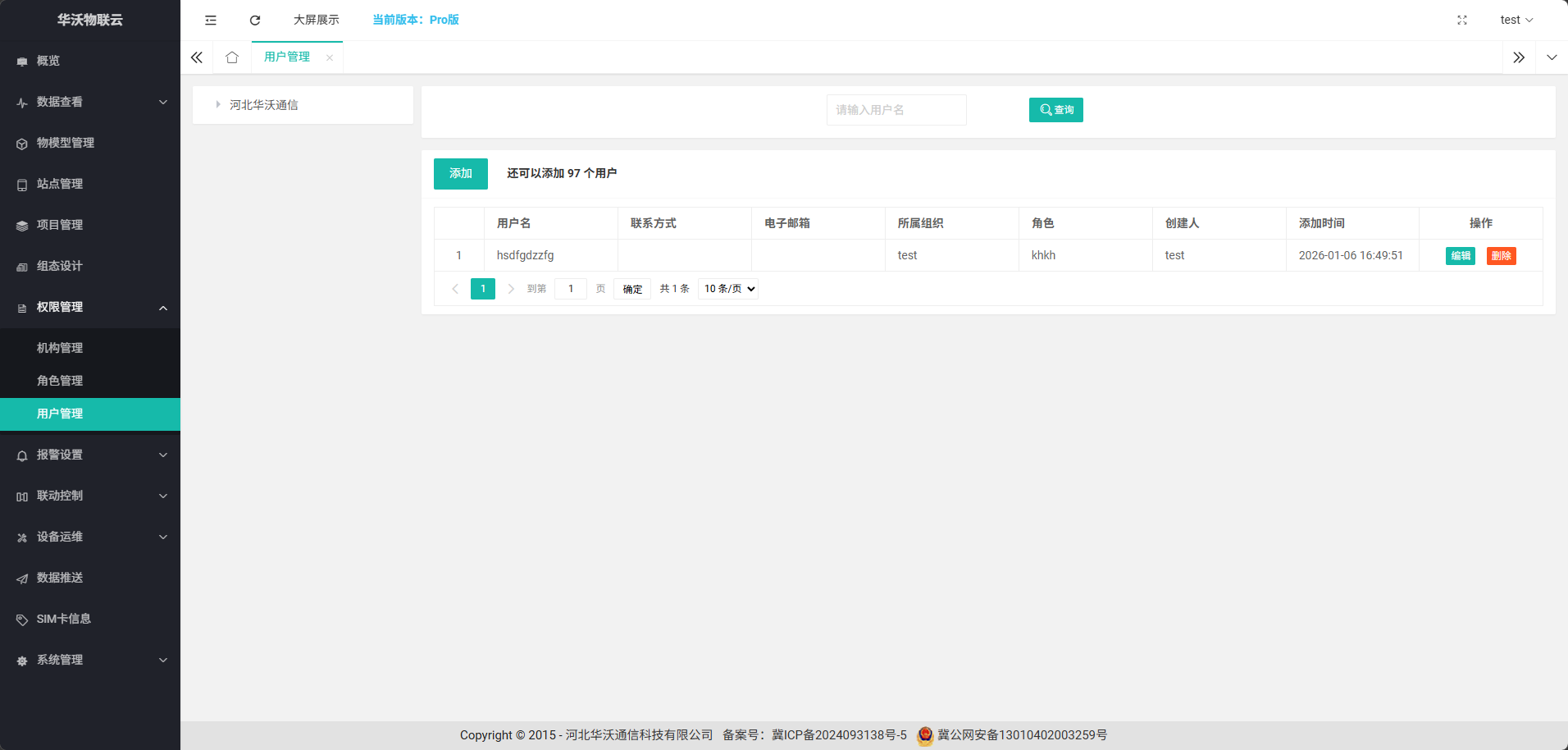Open the test user account dropdown

[1516, 20]
